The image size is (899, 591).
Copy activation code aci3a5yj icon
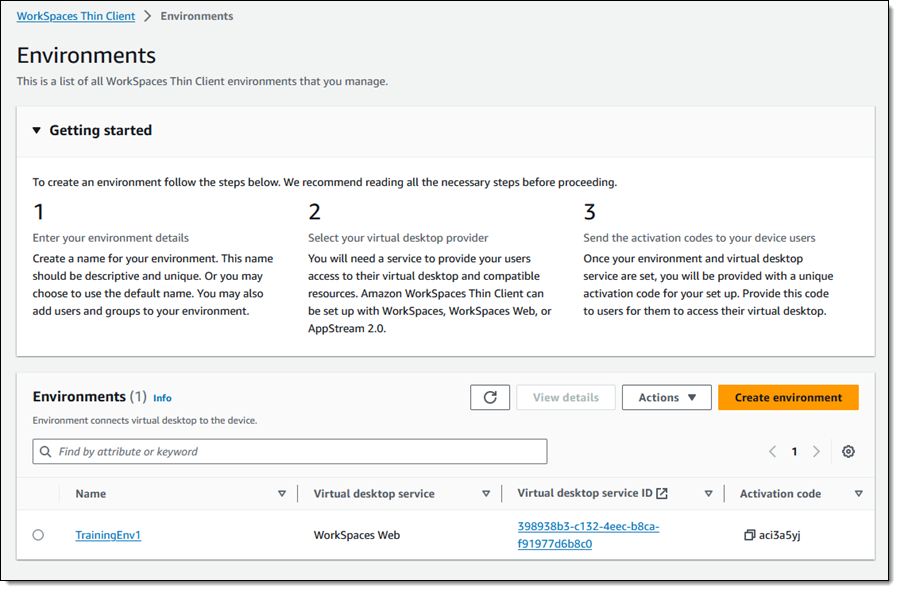click(749, 535)
